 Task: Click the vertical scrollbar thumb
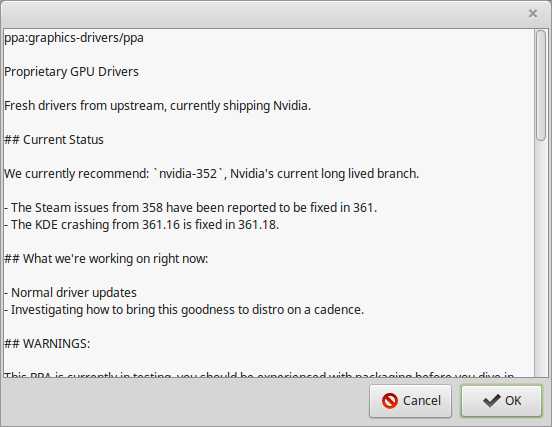coord(540,86)
